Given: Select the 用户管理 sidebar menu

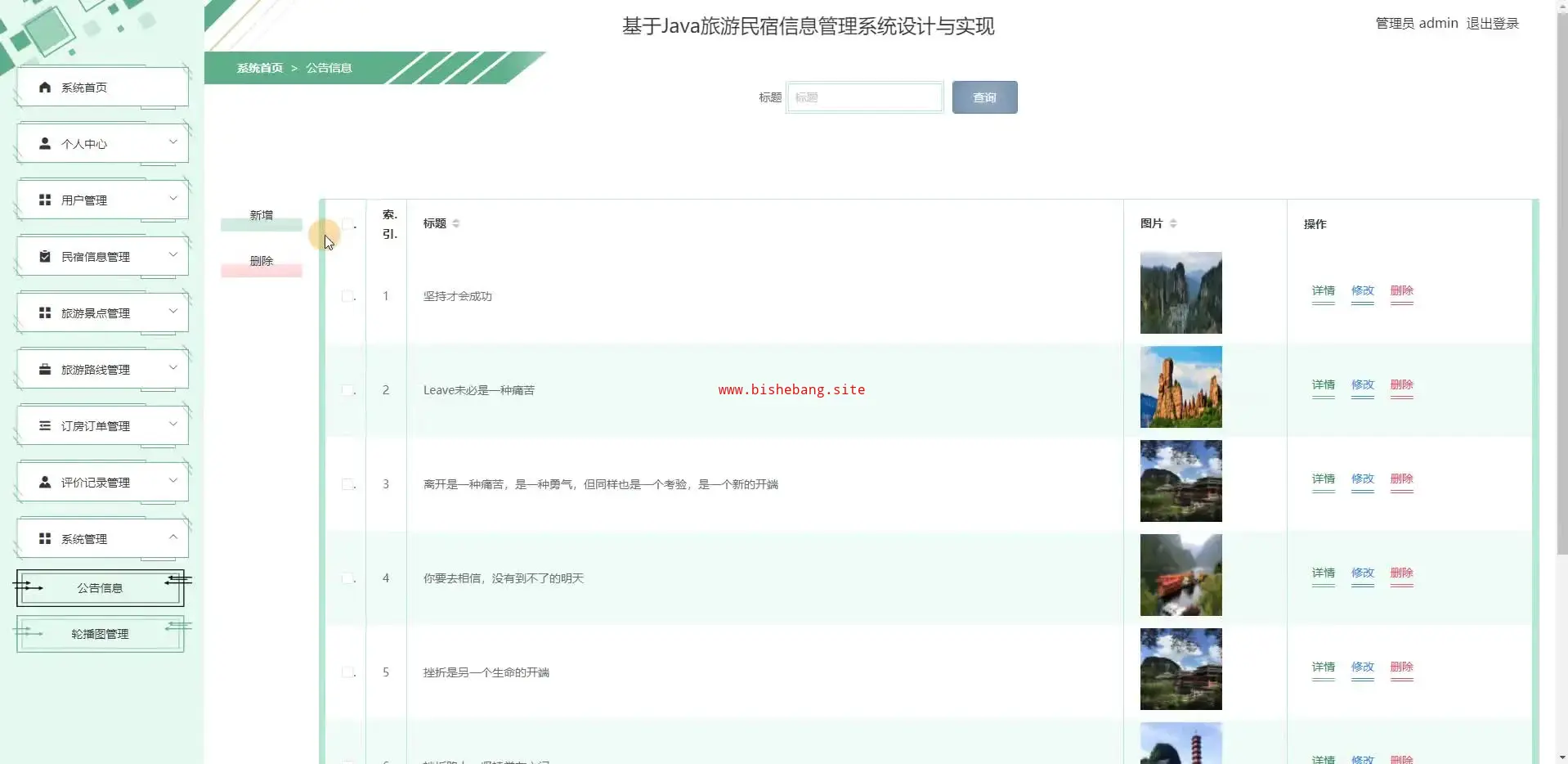Looking at the screenshot, I should coord(102,200).
